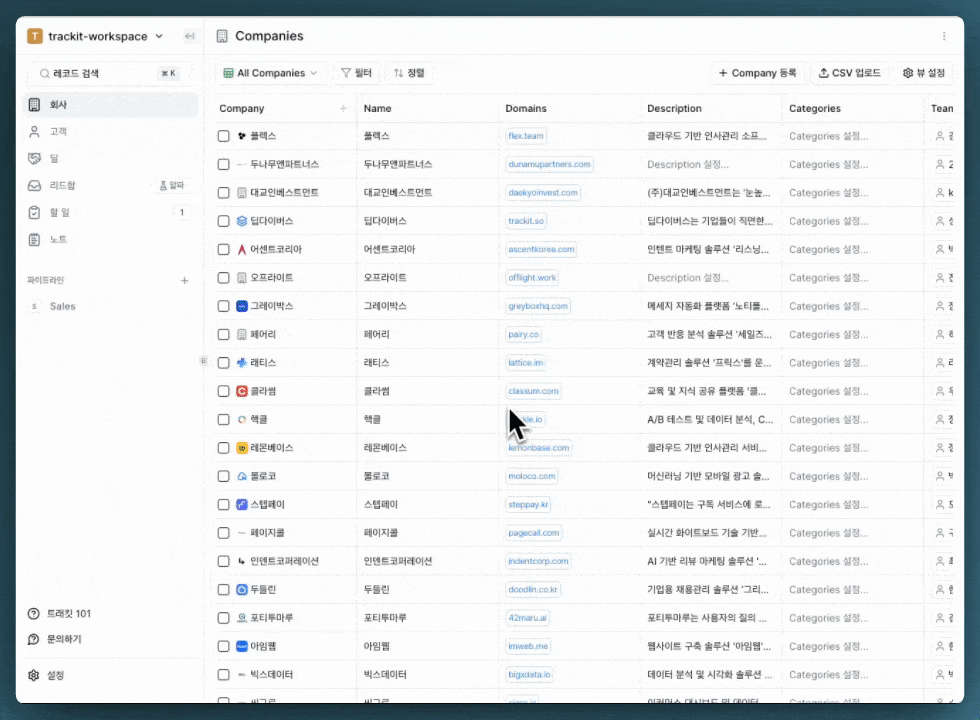Open the All Companies view dropdown
Screen dimensions: 980x720
[x=270, y=73]
